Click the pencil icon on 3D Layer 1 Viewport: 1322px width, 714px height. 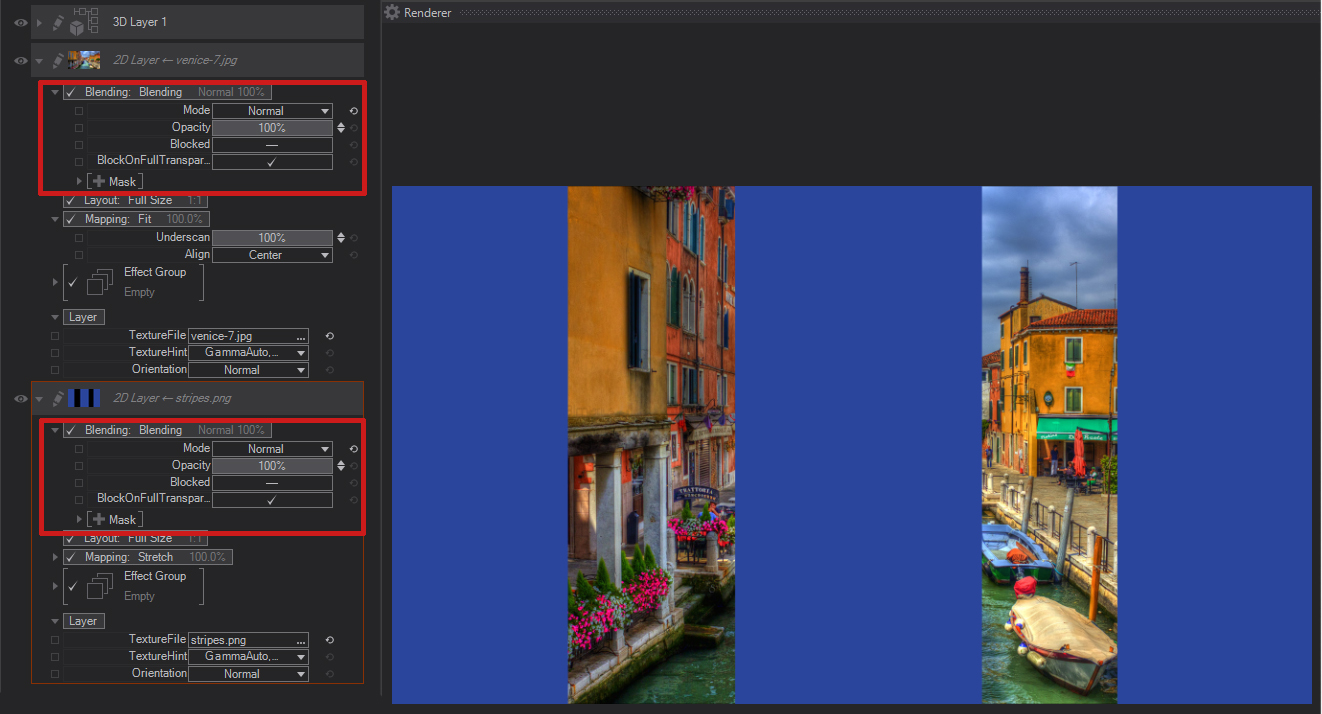coord(59,22)
